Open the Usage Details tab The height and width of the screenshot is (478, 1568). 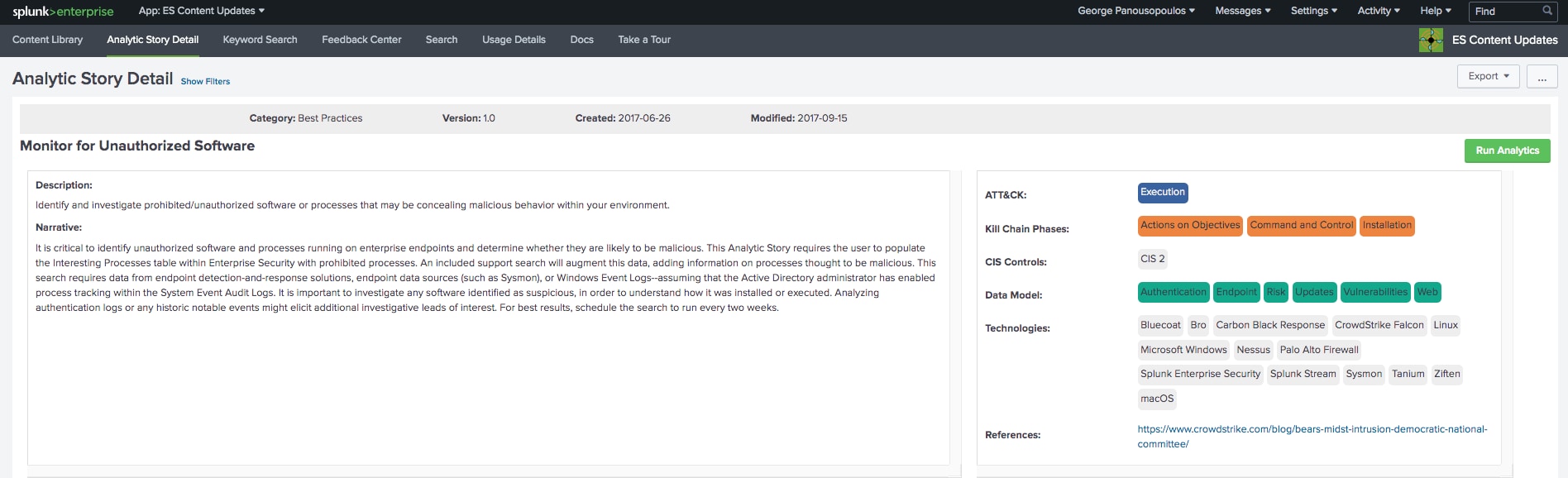(514, 40)
